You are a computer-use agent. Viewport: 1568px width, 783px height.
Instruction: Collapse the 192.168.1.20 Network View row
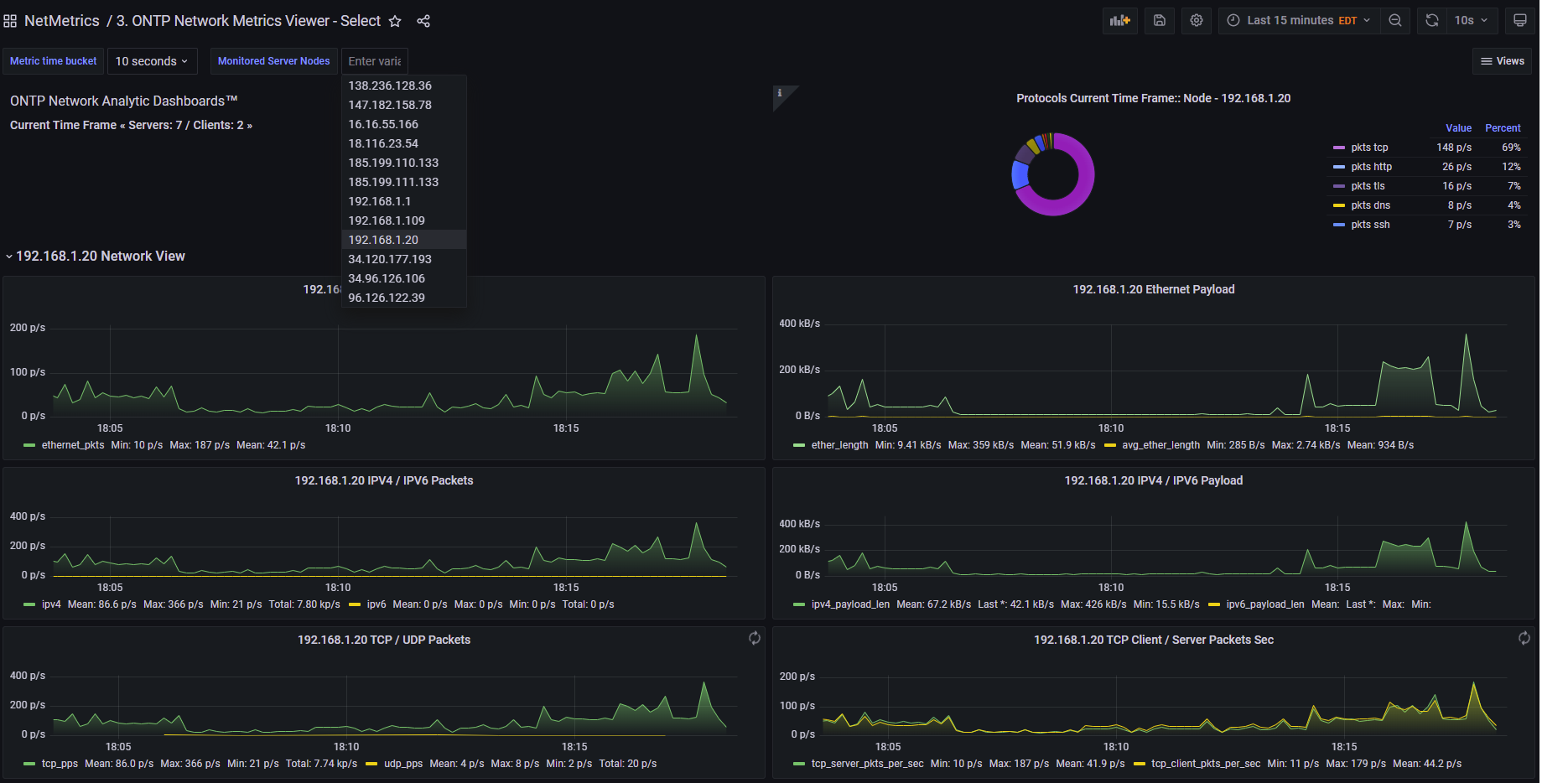pyautogui.click(x=96, y=256)
